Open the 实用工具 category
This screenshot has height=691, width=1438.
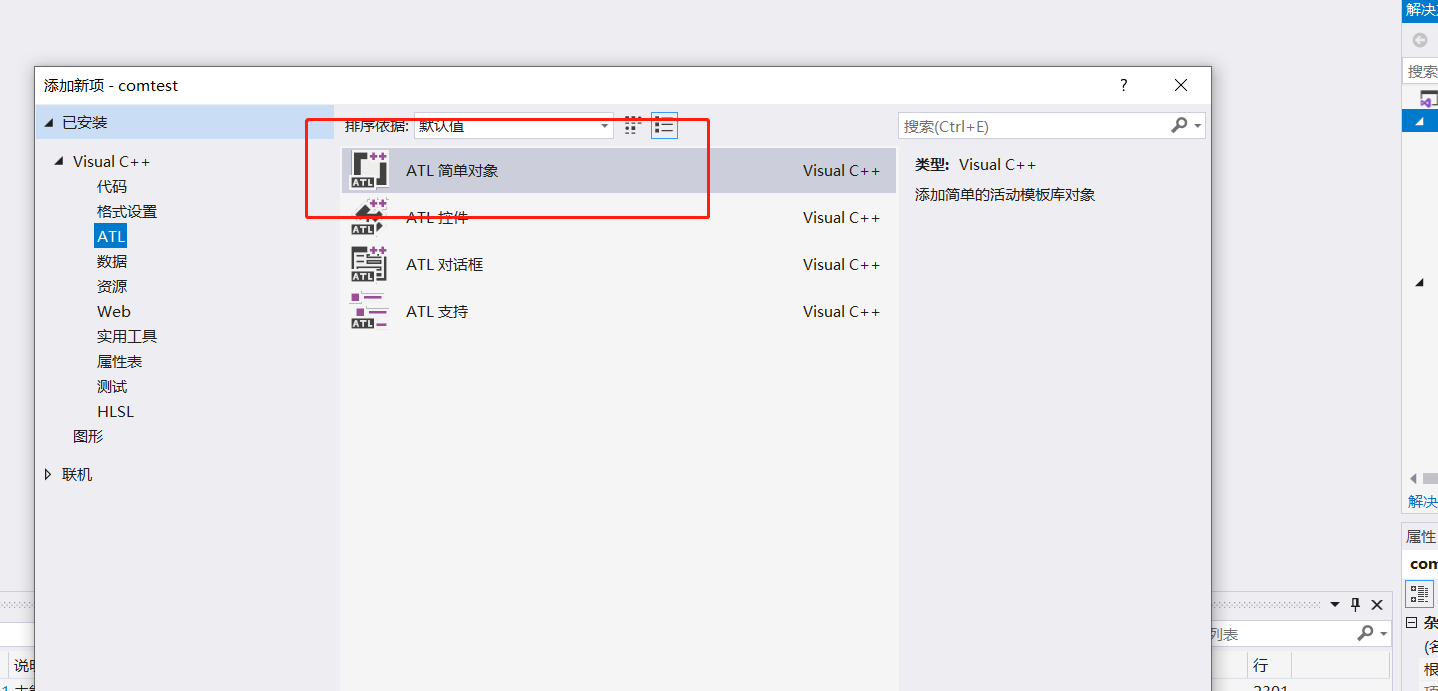coord(127,337)
